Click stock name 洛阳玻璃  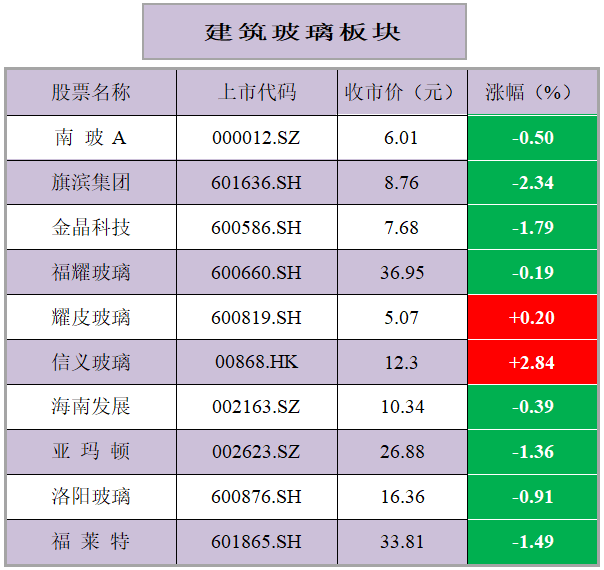coord(91,496)
